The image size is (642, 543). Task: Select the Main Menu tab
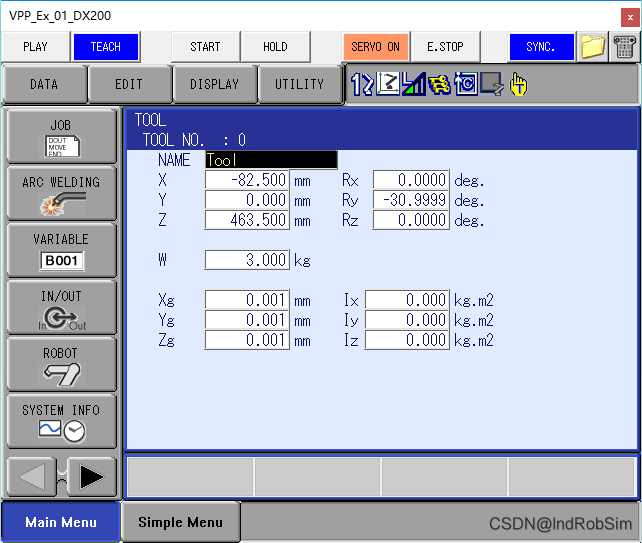[x=61, y=522]
